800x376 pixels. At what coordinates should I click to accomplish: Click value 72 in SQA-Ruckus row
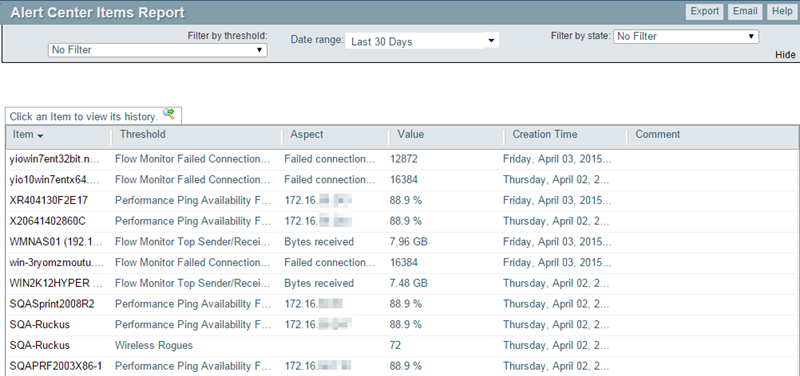(x=395, y=345)
